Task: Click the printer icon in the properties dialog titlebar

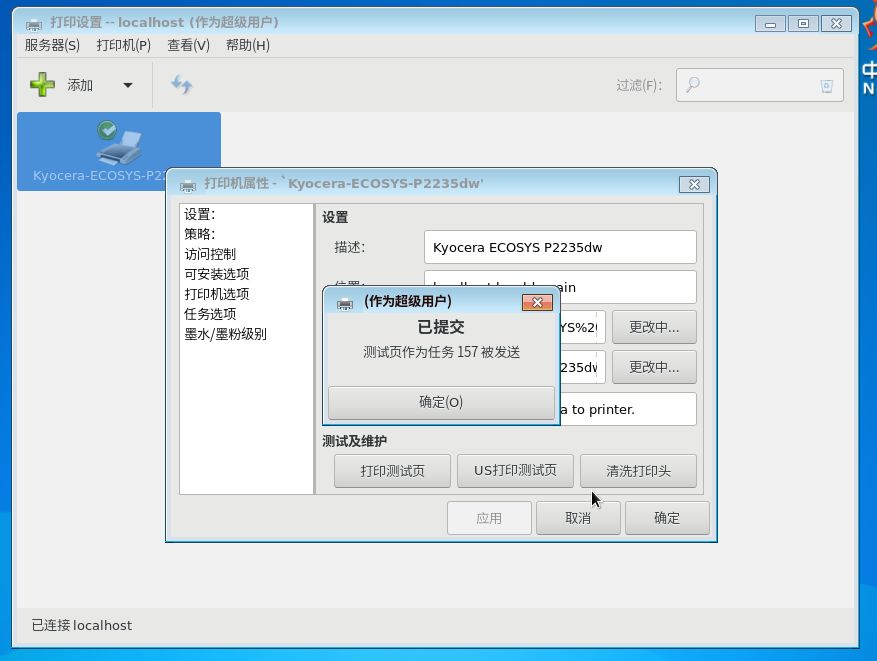Action: 185,184
